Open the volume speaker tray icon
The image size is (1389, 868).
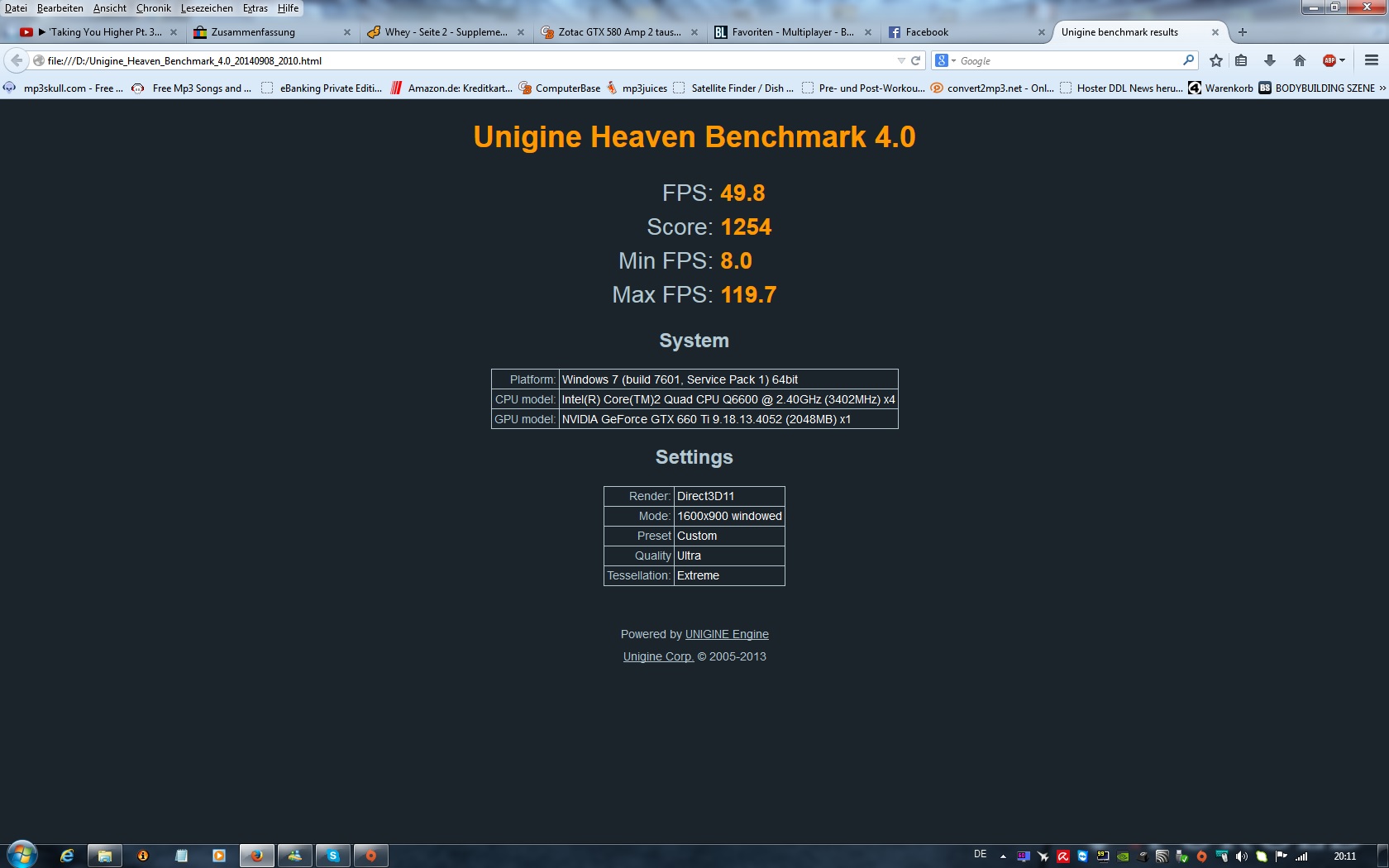(x=1242, y=856)
